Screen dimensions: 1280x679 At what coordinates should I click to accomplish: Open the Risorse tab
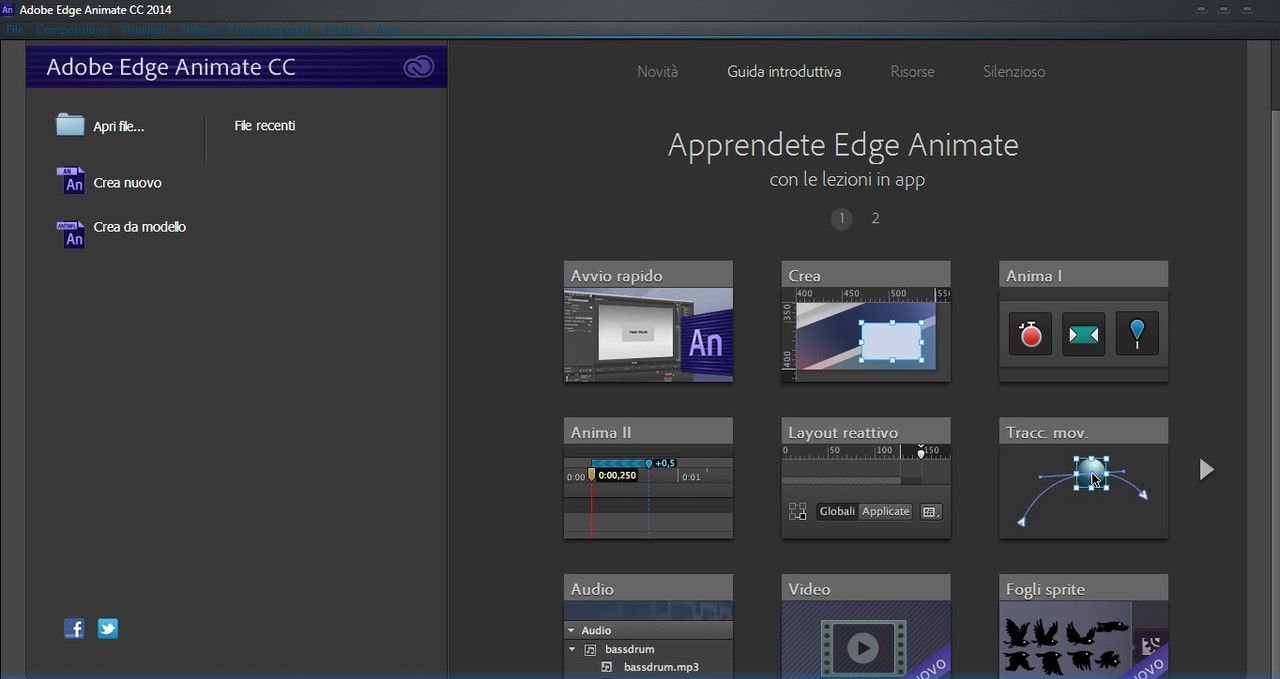[912, 72]
